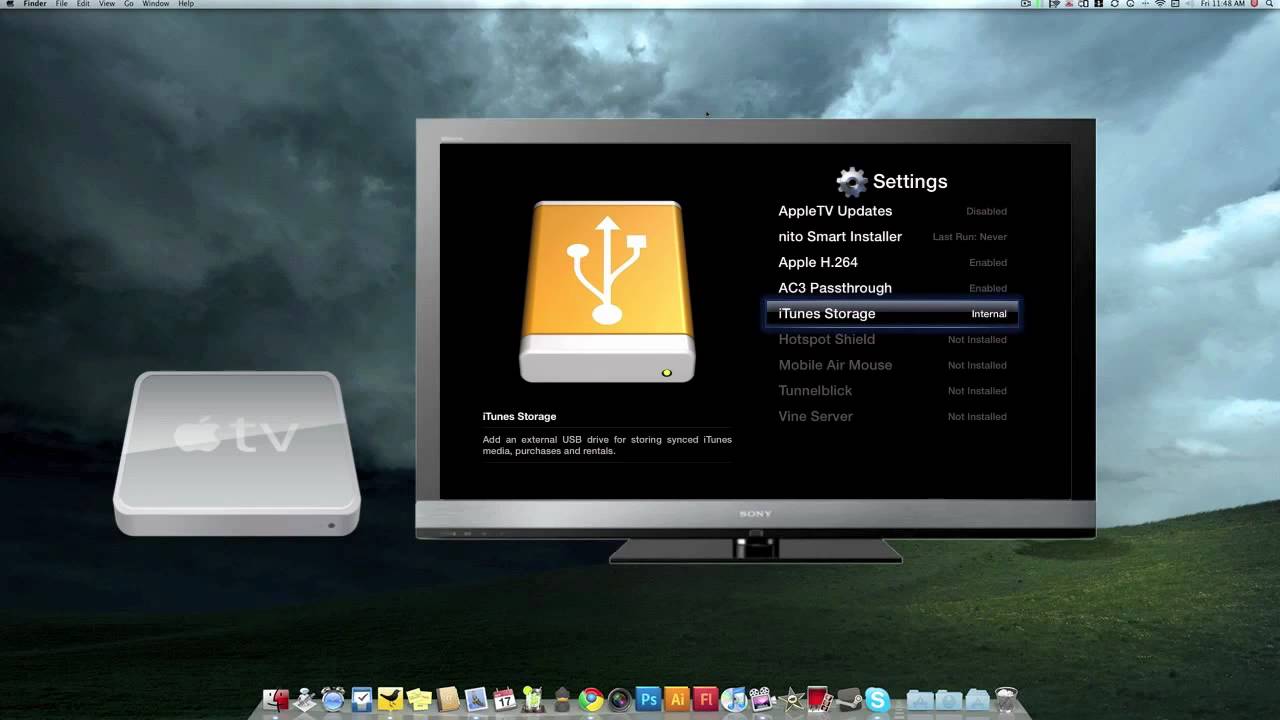Launch Preview from the dock
Viewport: 1280px width, 720px height.
coord(476,700)
